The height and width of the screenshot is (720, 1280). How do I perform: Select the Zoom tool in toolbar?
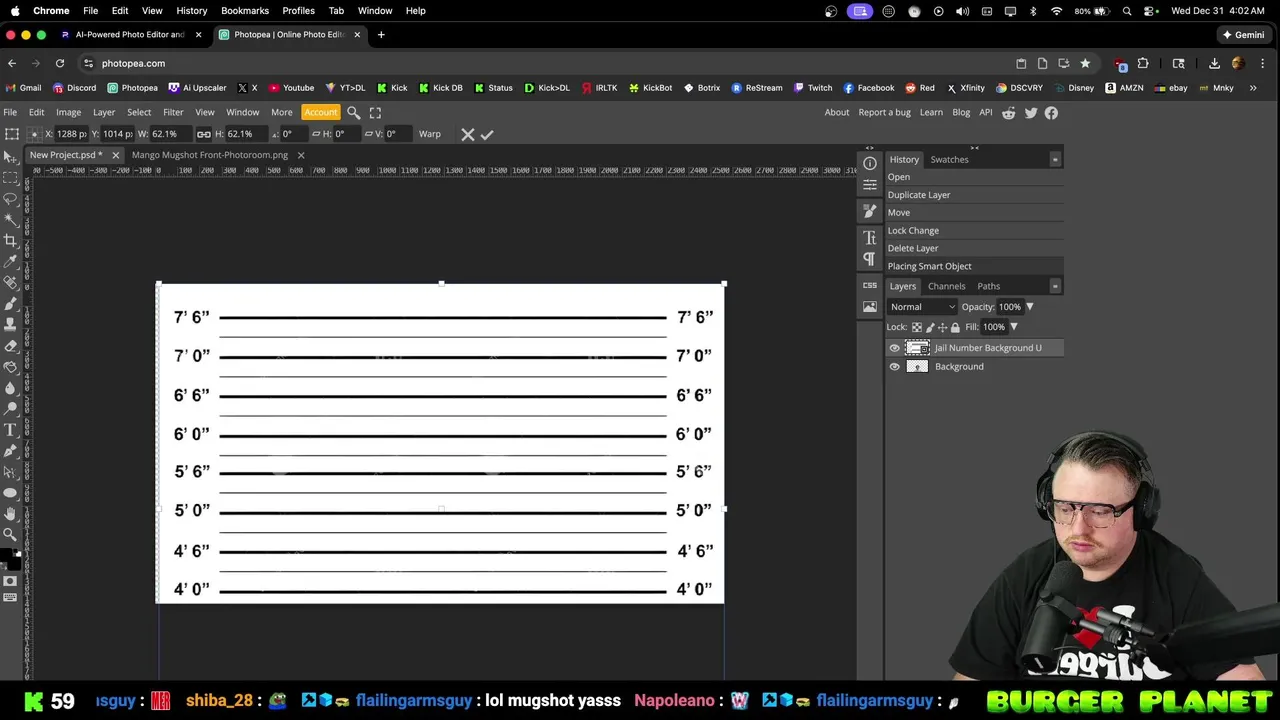point(10,534)
